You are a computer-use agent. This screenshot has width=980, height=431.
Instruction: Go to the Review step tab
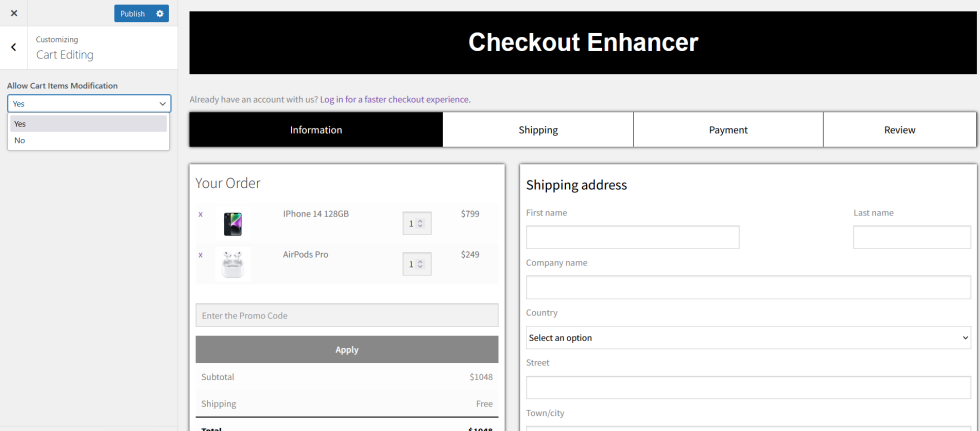899,130
